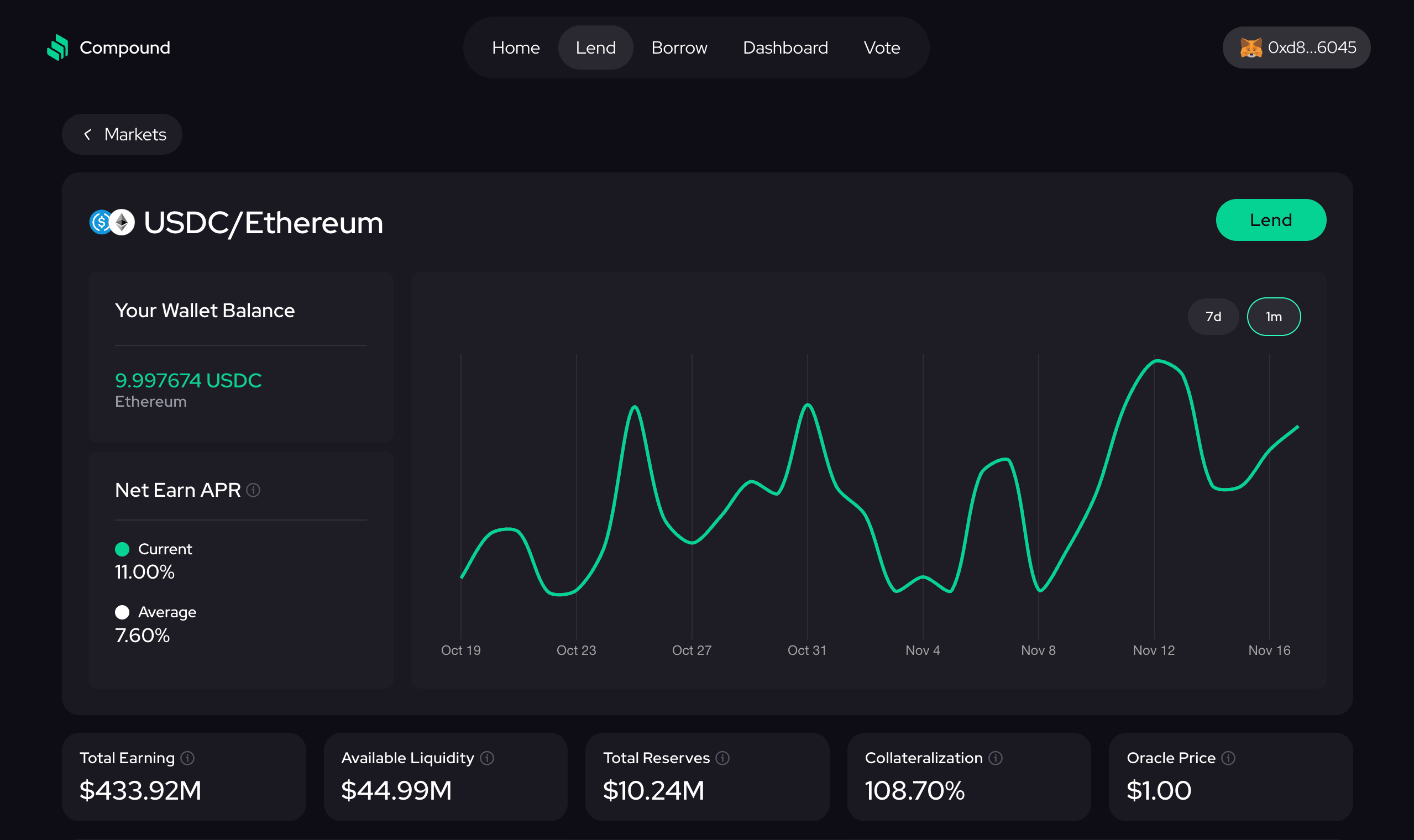
Task: Toggle the Average APR legend indicator
Action: point(122,612)
